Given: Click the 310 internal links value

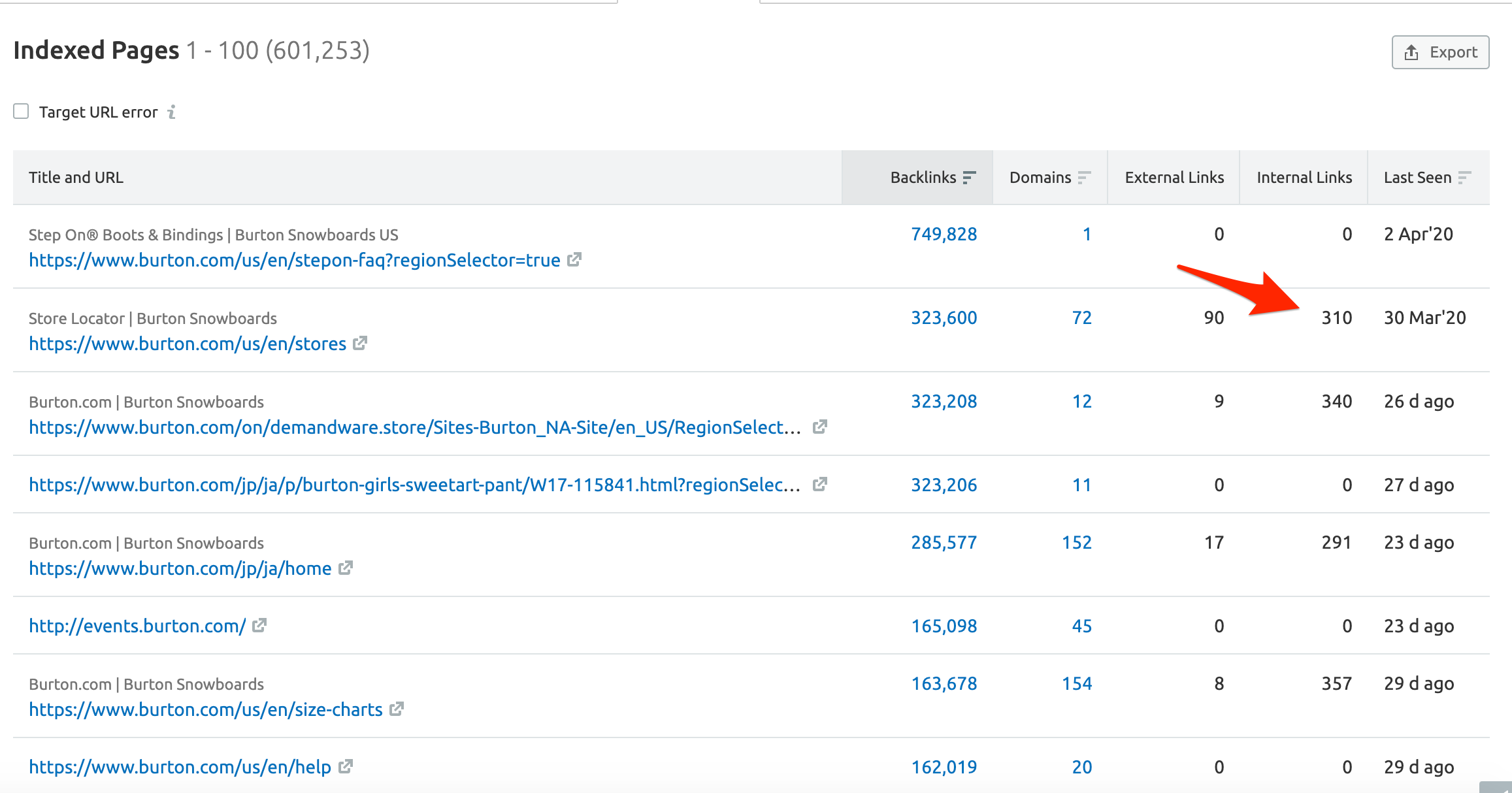Looking at the screenshot, I should point(1337,318).
